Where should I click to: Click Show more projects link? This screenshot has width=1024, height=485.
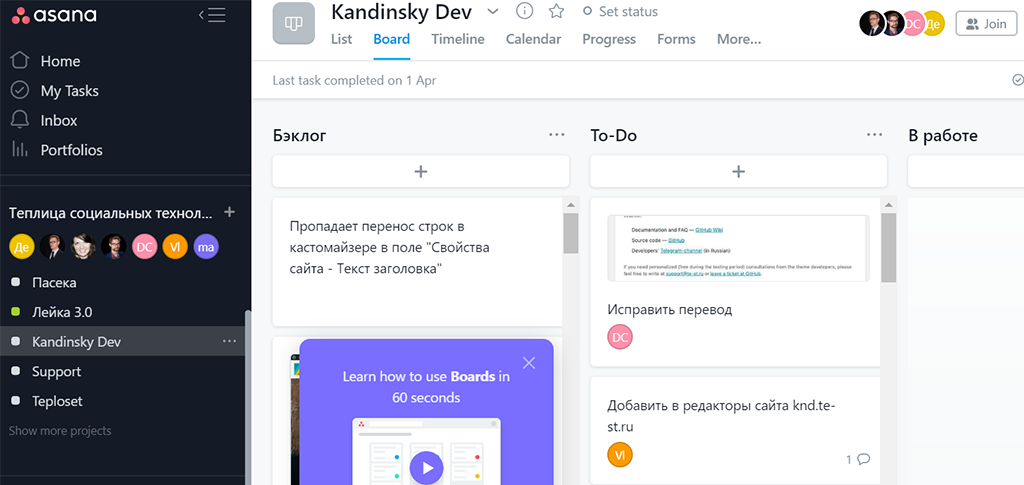(x=60, y=431)
